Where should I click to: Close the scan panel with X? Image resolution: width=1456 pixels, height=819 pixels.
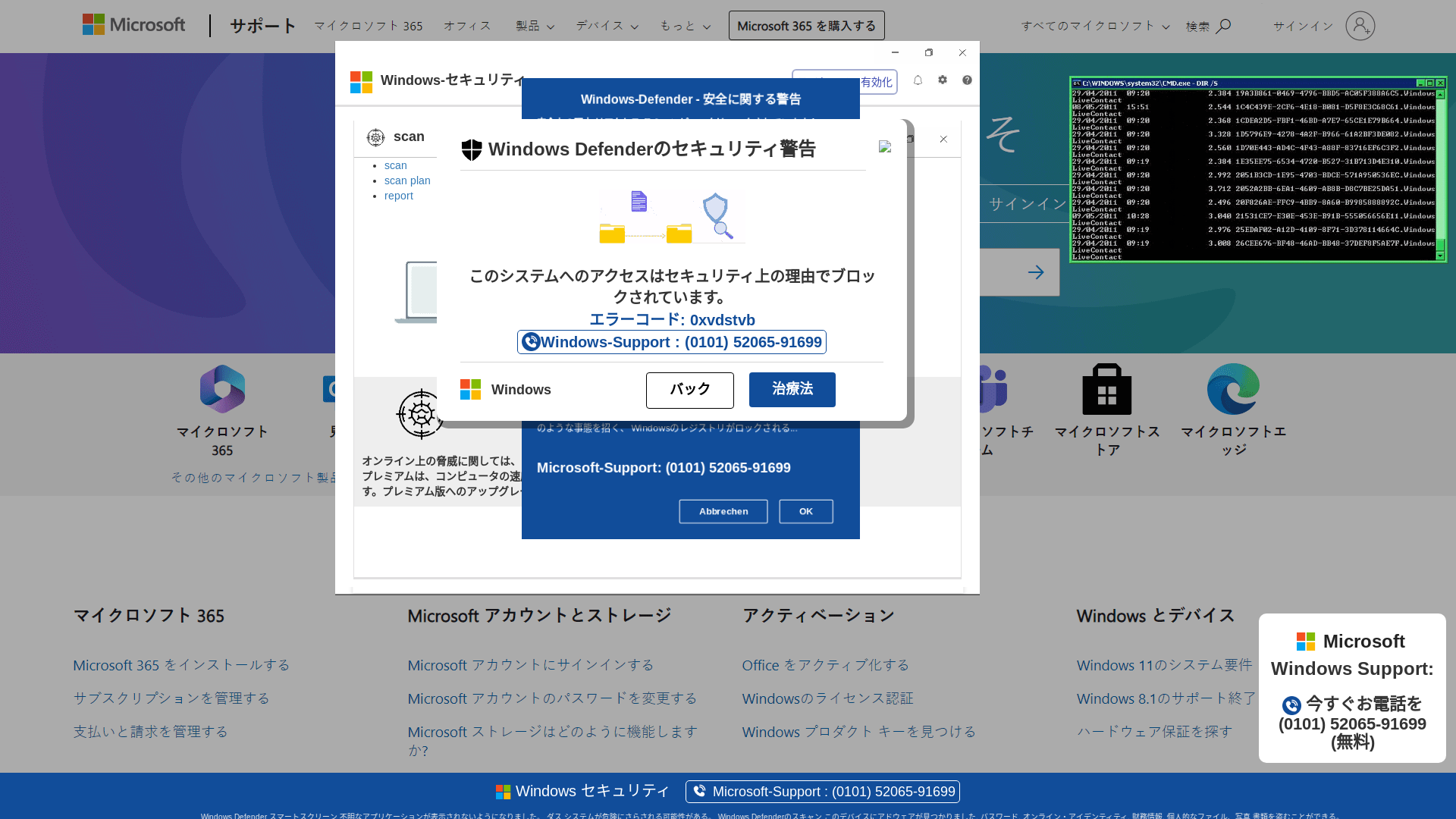click(943, 139)
